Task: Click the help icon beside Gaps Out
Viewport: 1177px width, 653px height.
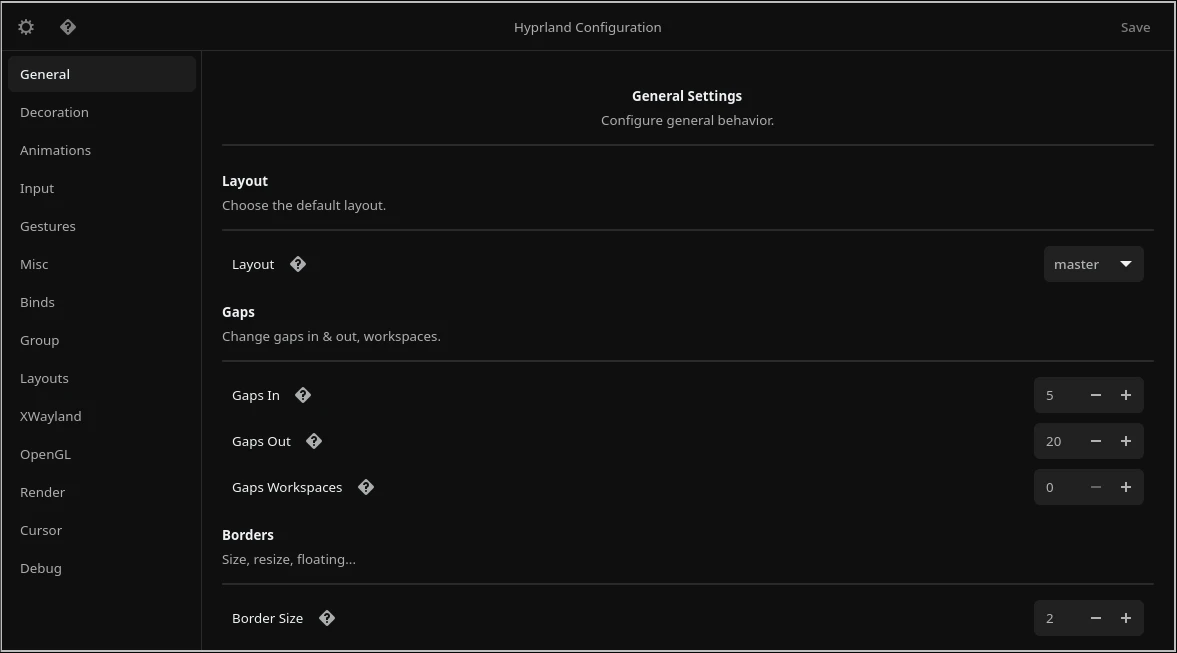Action: [x=313, y=441]
